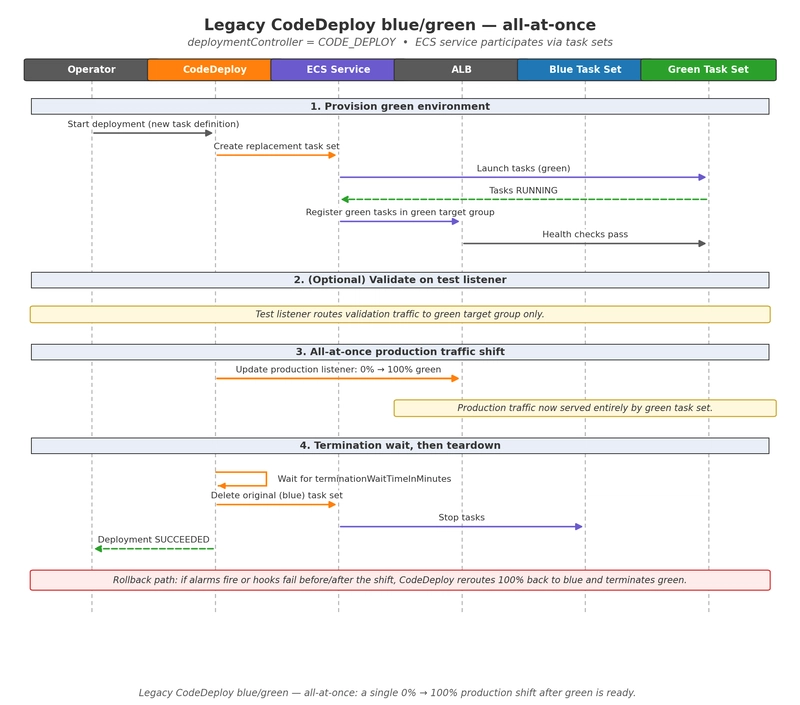
Task: Click the orange self-loop arrow on CodeDeploy
Action: point(241,479)
